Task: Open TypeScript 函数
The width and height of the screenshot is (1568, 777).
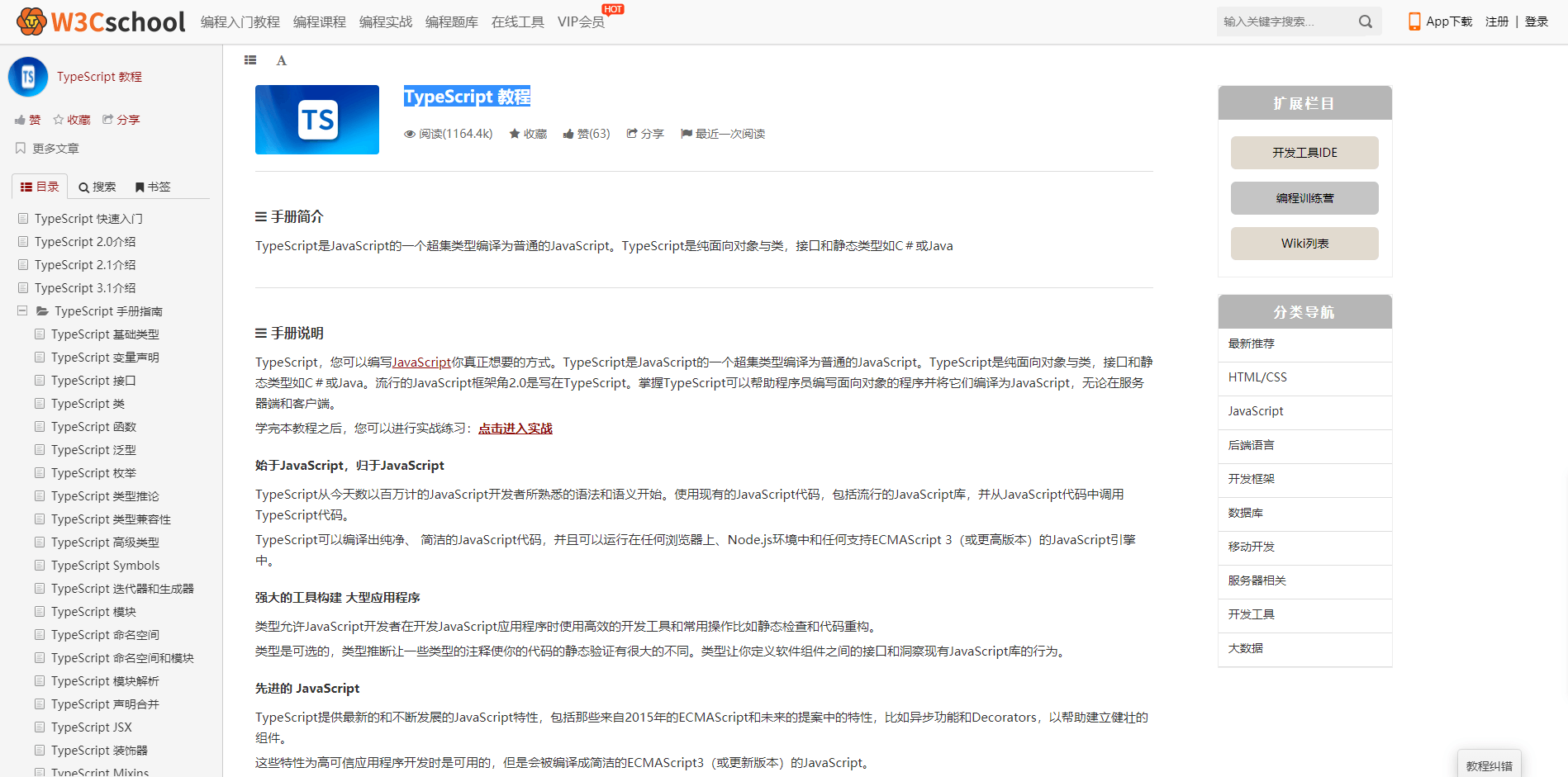Action: coord(93,427)
